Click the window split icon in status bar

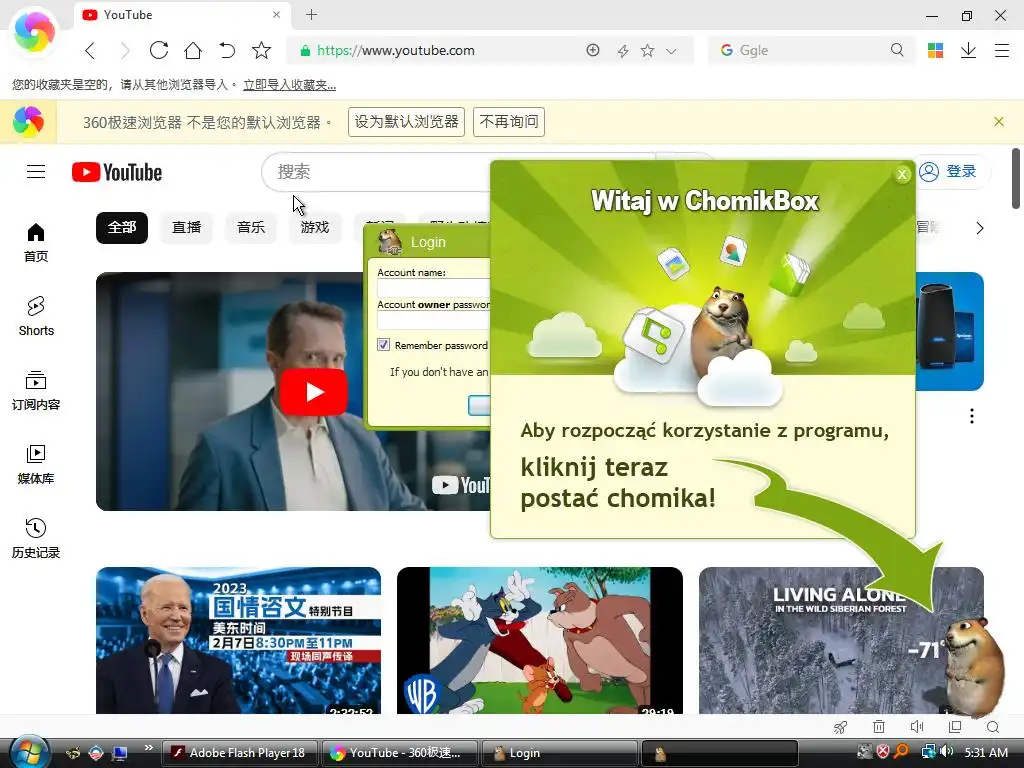955,727
